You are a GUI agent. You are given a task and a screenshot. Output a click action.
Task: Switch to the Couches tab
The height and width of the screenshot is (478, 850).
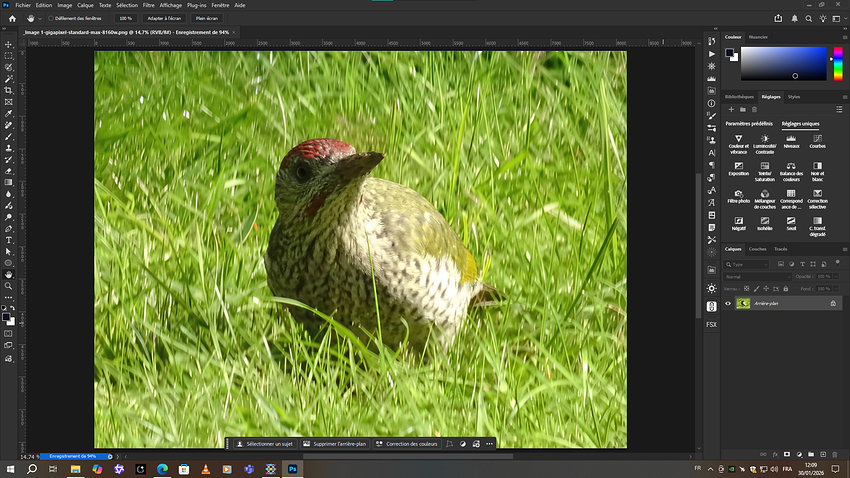point(758,249)
